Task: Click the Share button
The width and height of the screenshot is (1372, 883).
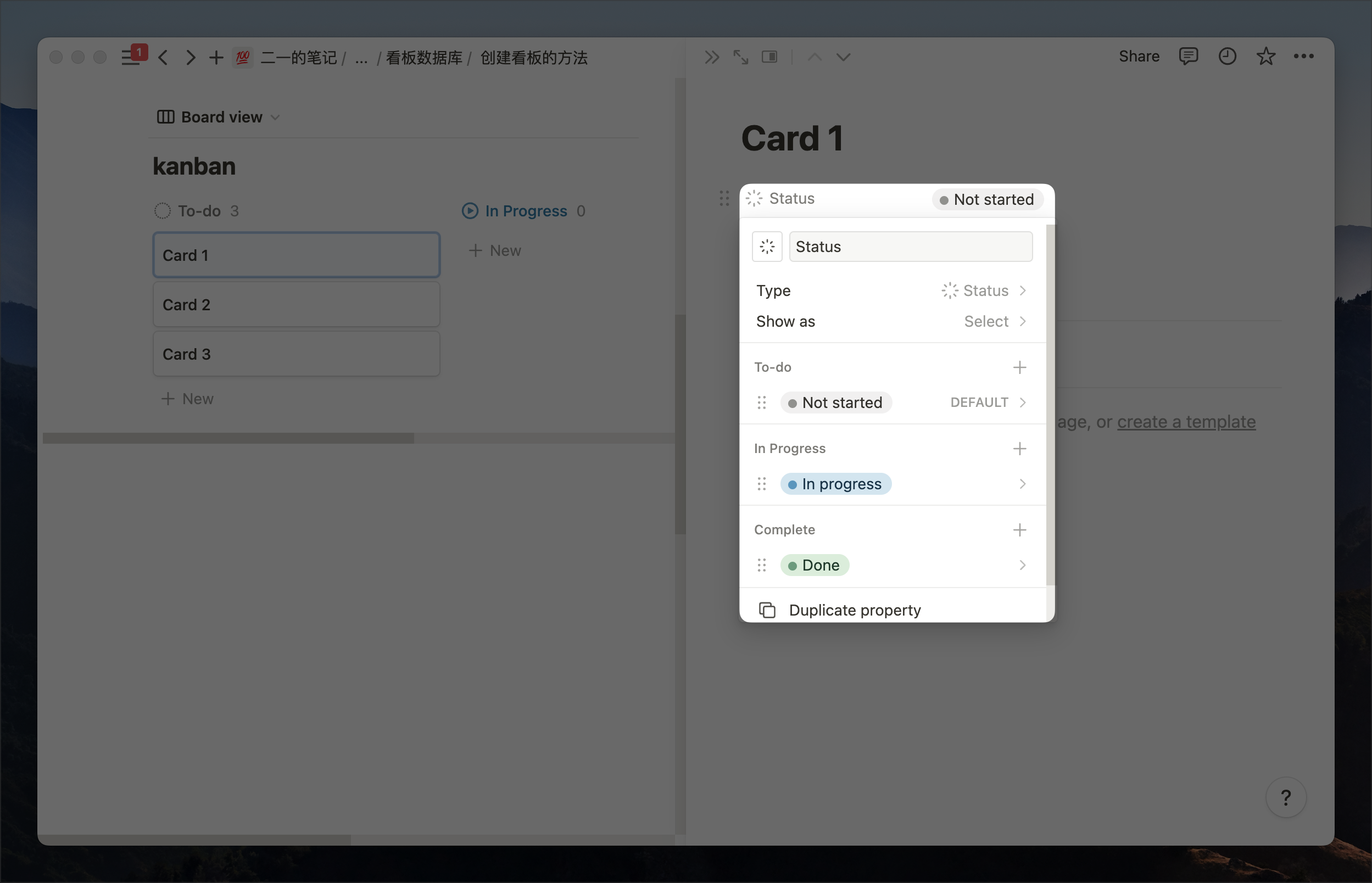Action: [1139, 56]
